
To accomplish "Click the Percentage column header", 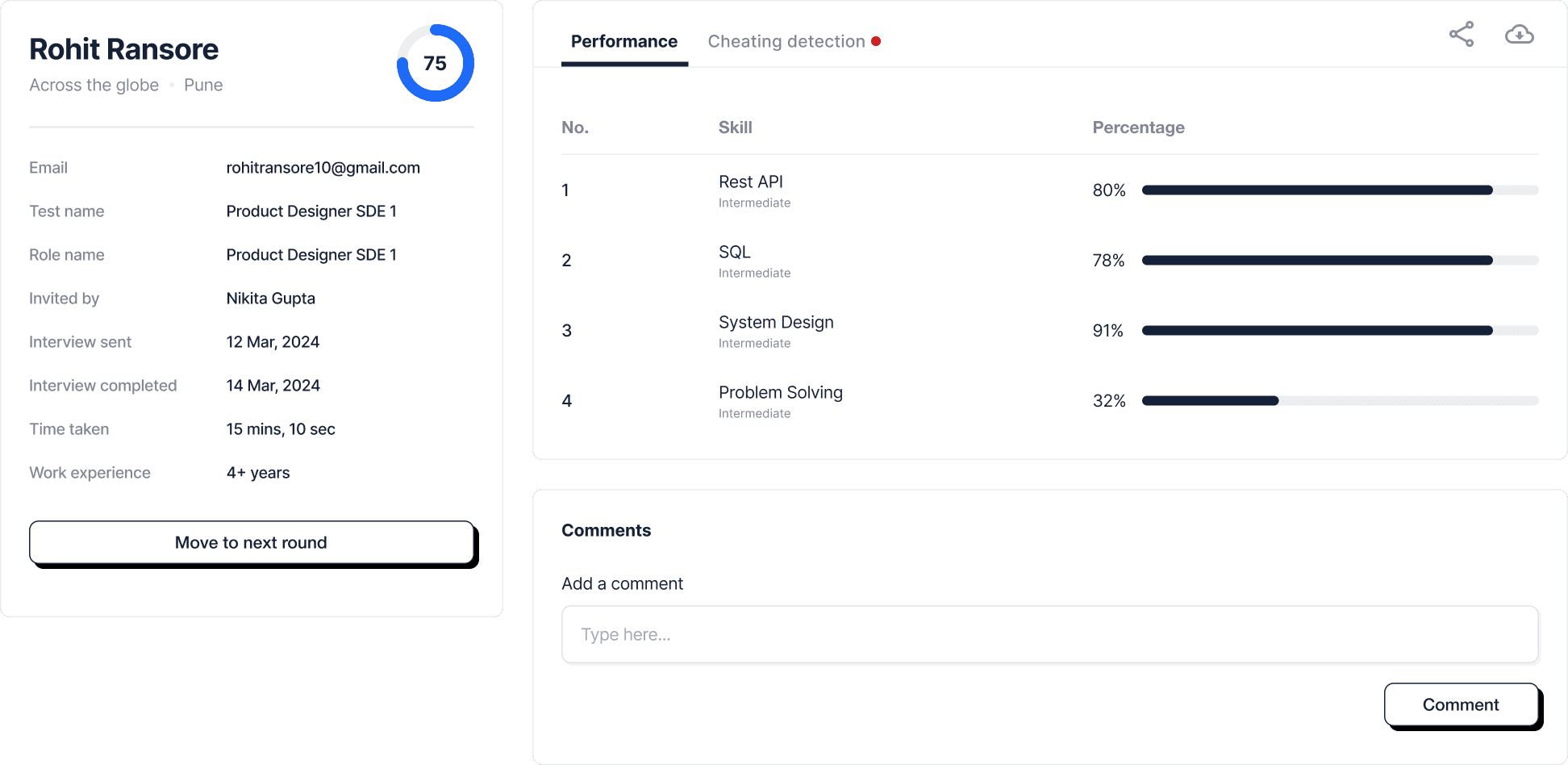I will (x=1138, y=127).
